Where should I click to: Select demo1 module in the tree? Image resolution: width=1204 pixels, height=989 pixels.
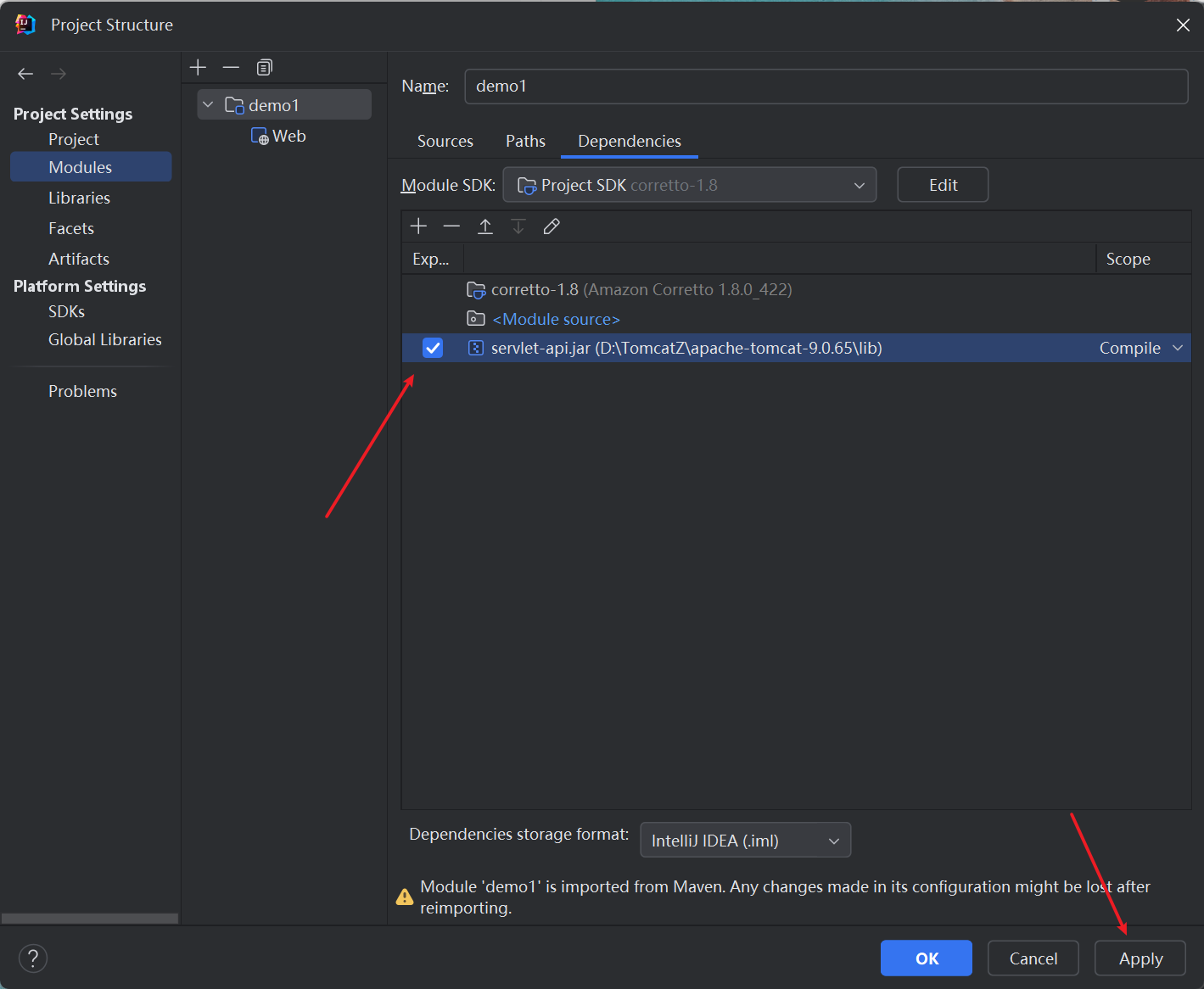pos(284,105)
